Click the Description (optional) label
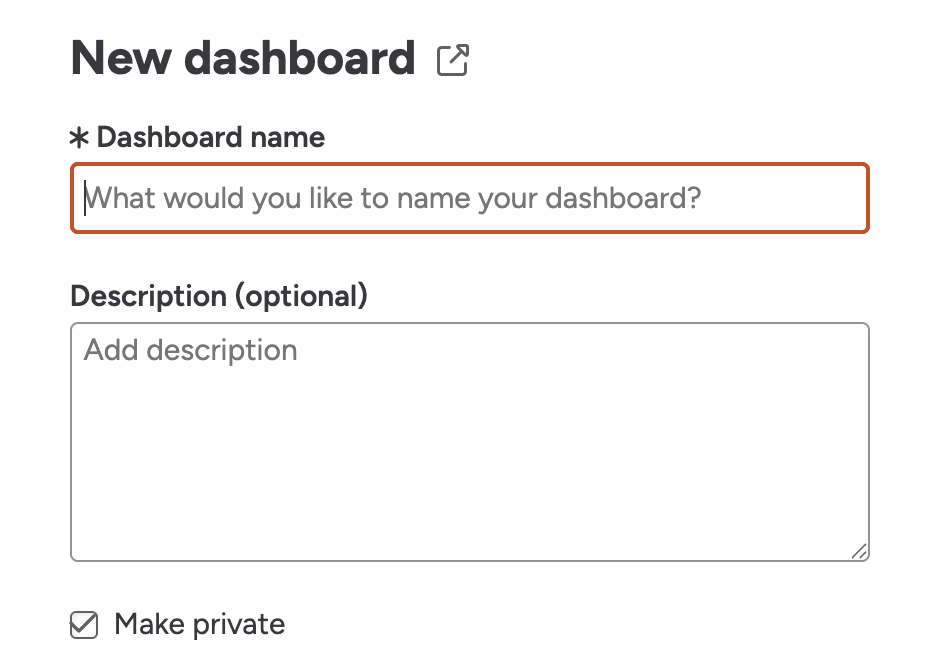Viewport: 950px width, 670px height. click(219, 296)
